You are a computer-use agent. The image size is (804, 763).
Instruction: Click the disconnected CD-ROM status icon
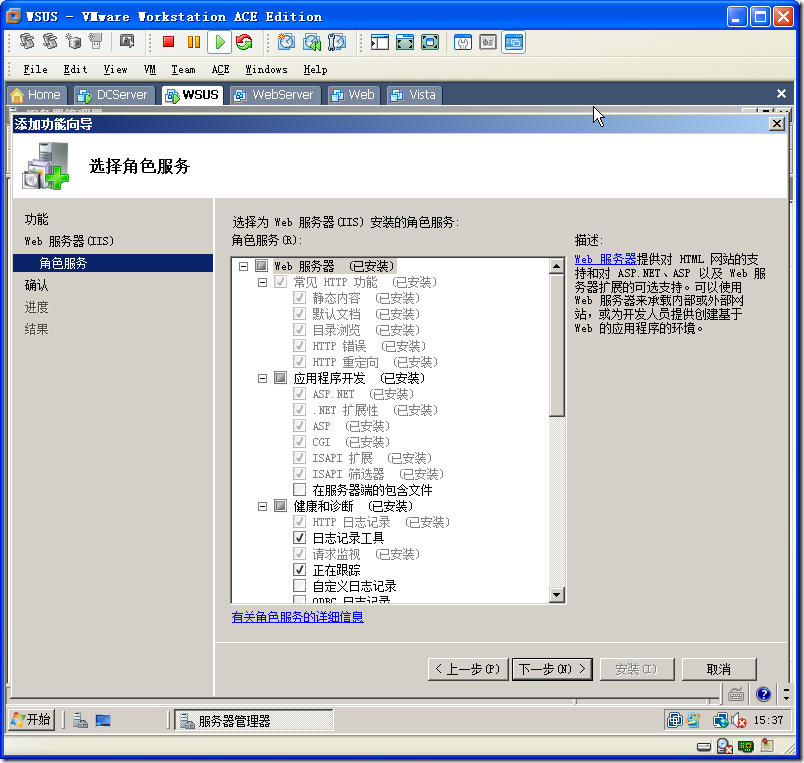725,746
